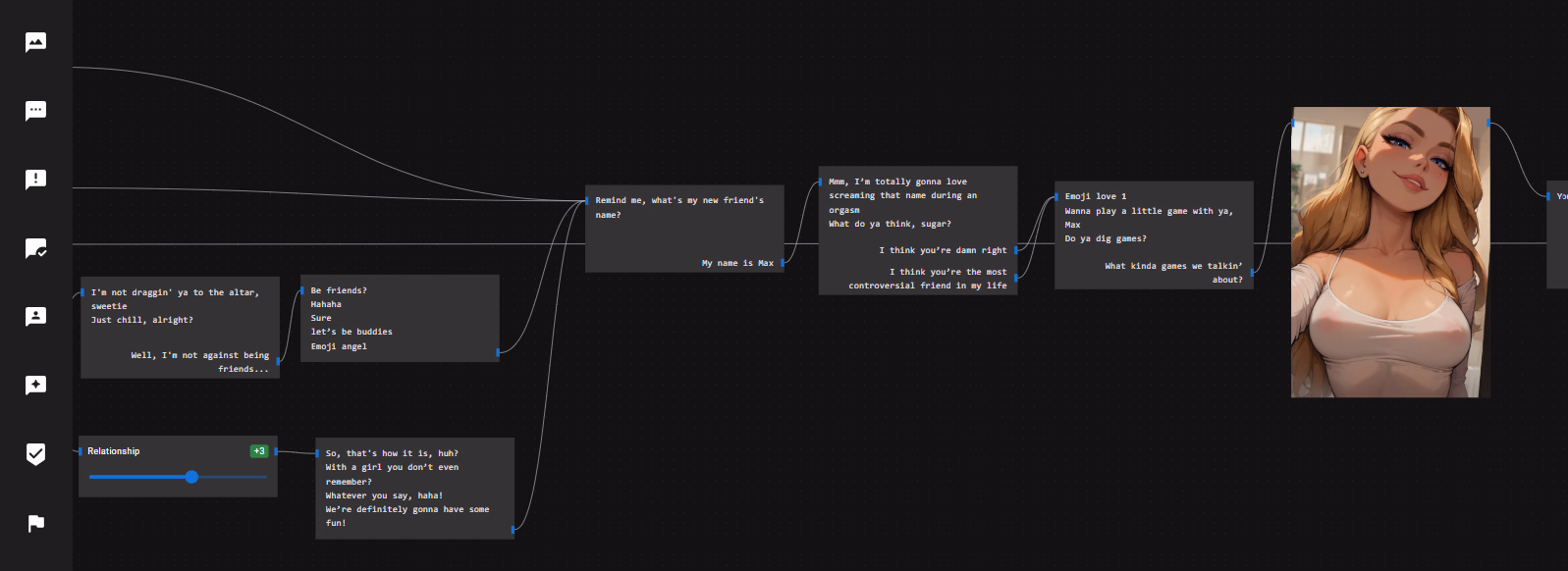Click the green +3 relationship value badge
This screenshot has width=1568, height=571.
(x=259, y=451)
